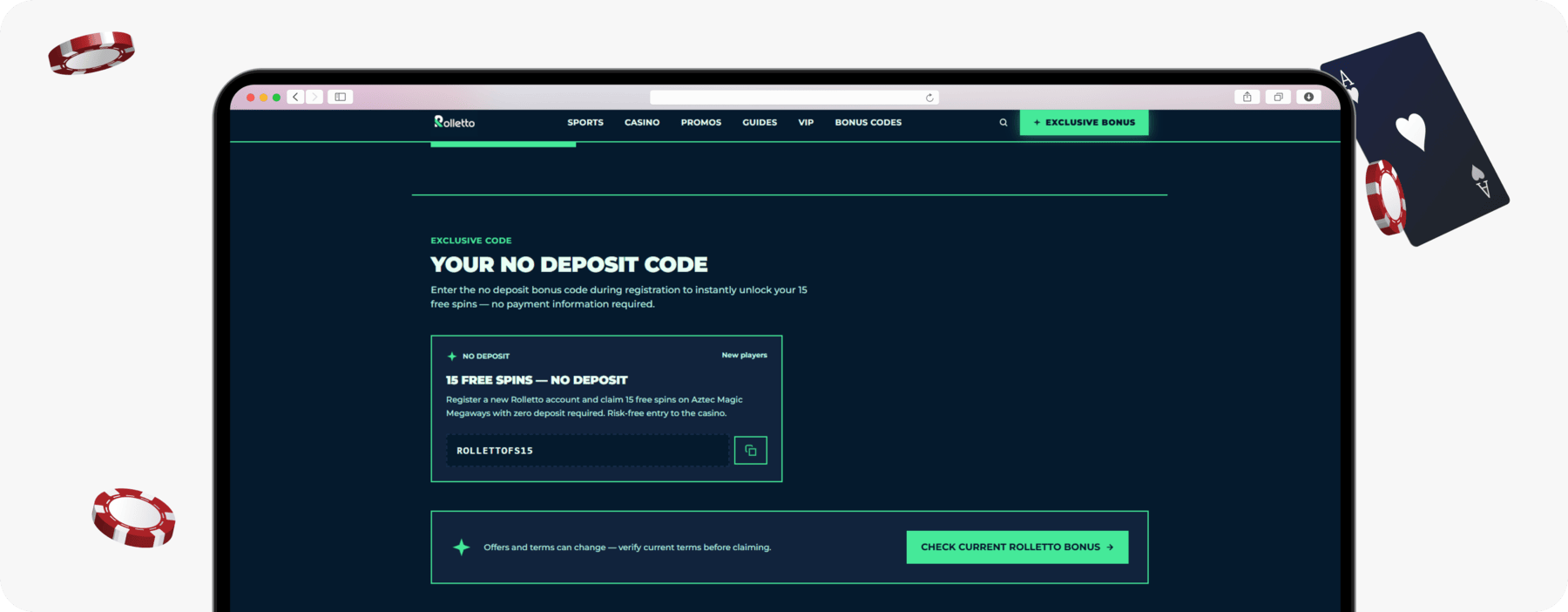Click the EXCLUSIVE BONUS button
Image resolution: width=1568 pixels, height=612 pixels.
tap(1085, 122)
